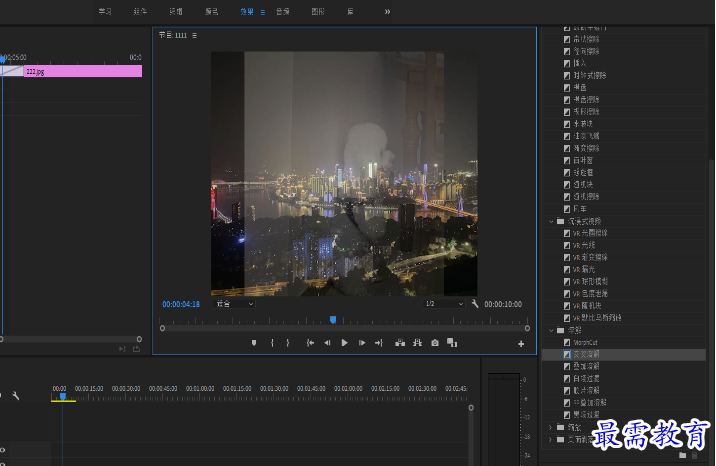Click the trash icon in Effects panel
The image size is (716, 466).
(x=695, y=456)
